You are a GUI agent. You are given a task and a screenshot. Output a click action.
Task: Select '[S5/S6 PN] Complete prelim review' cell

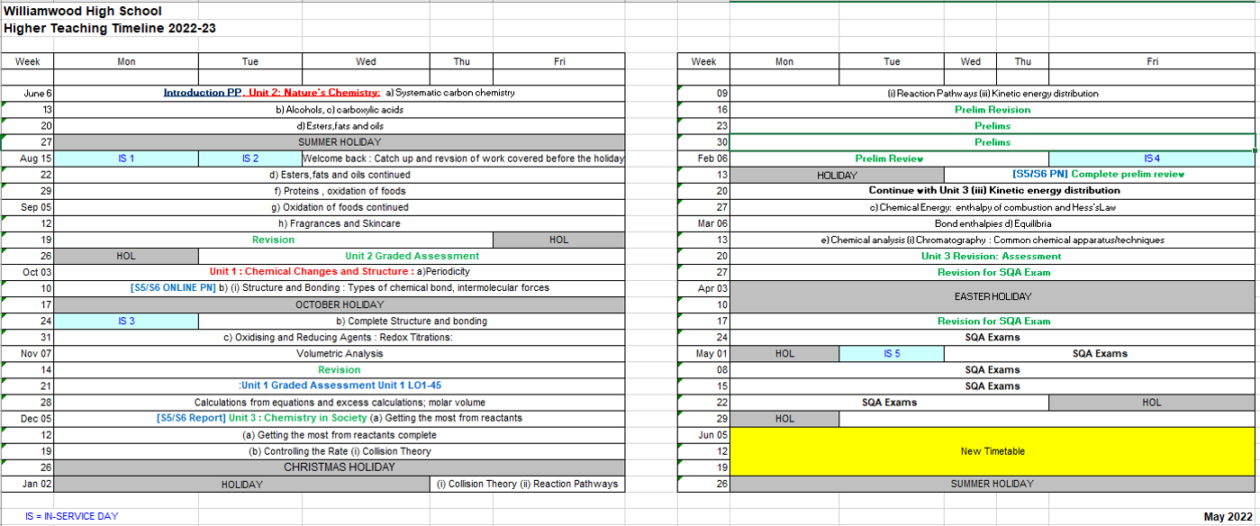click(x=1100, y=175)
